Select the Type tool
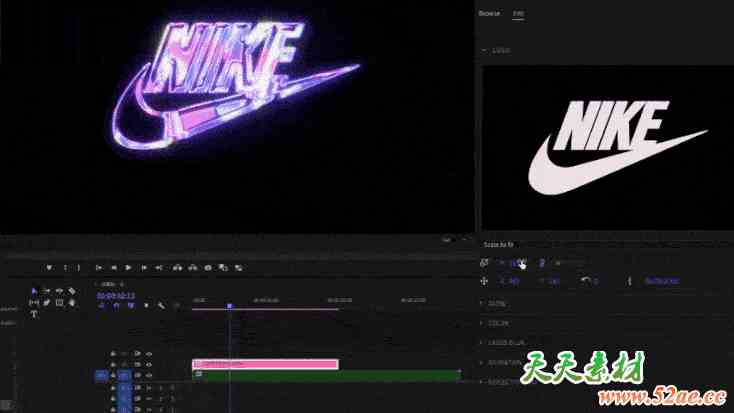 [x=34, y=315]
